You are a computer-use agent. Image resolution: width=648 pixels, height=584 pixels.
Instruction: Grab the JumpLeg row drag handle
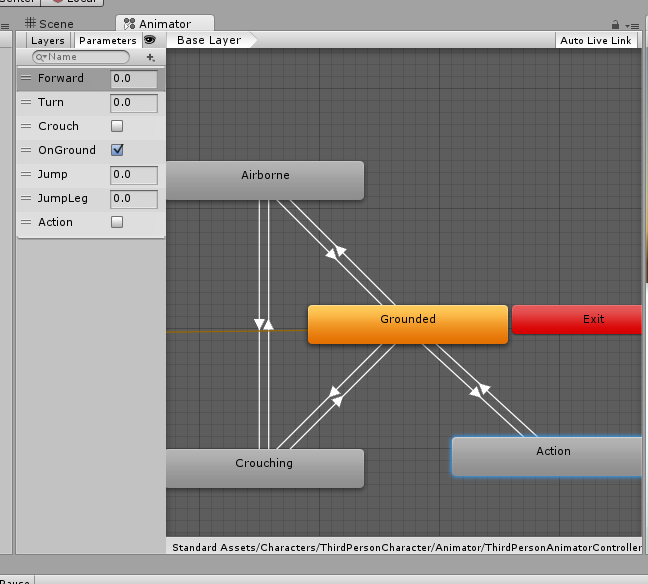[26, 198]
